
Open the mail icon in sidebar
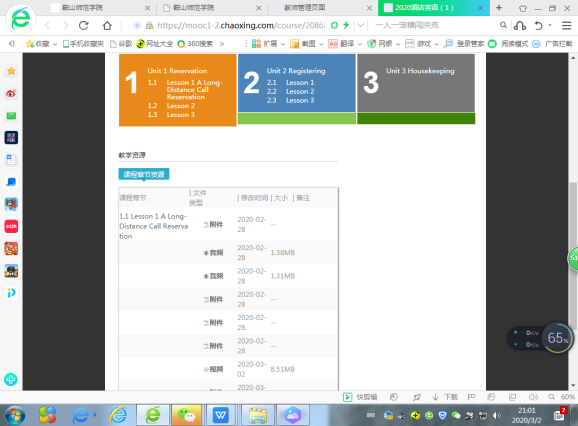pyautogui.click(x=11, y=116)
